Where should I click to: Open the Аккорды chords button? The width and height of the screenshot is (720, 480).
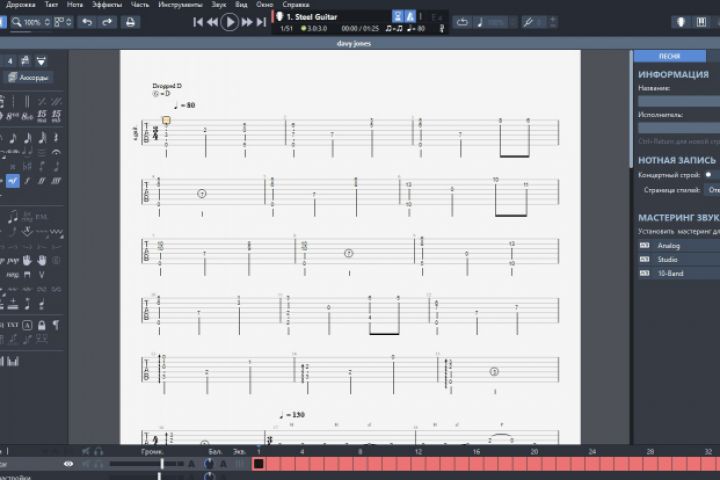[28, 78]
